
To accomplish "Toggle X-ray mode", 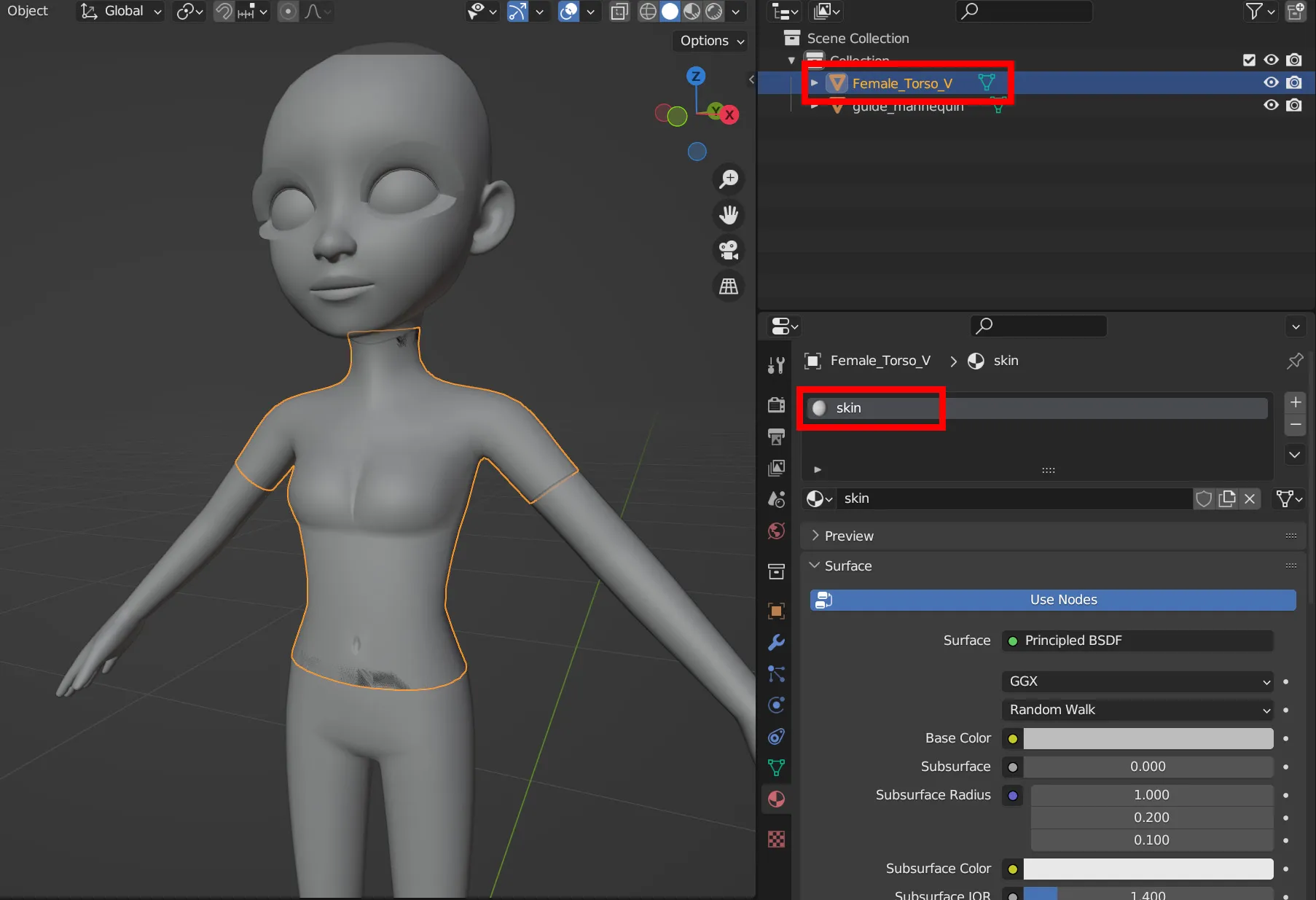I will click(x=619, y=11).
